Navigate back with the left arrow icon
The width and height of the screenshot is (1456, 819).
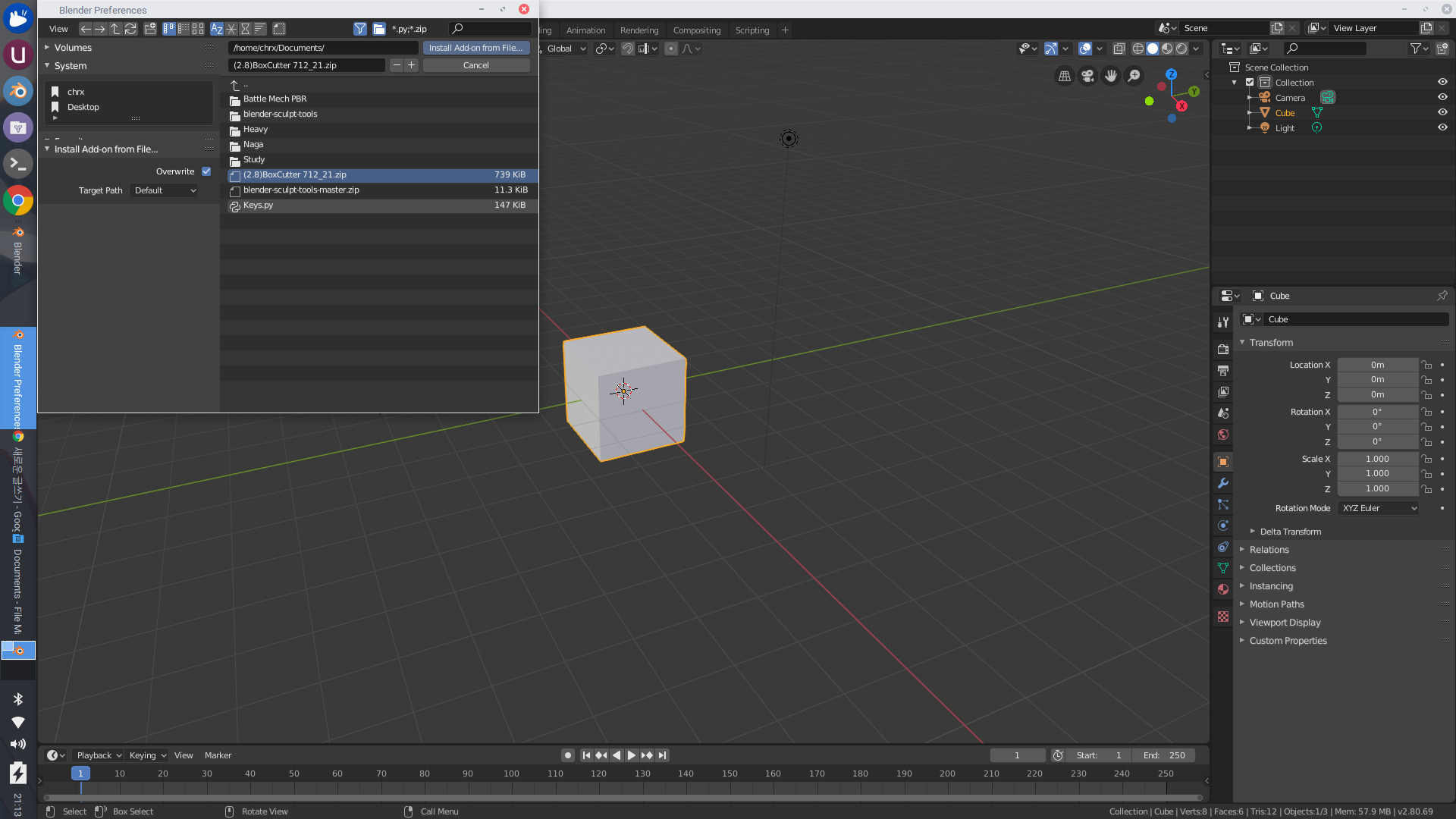pos(86,29)
